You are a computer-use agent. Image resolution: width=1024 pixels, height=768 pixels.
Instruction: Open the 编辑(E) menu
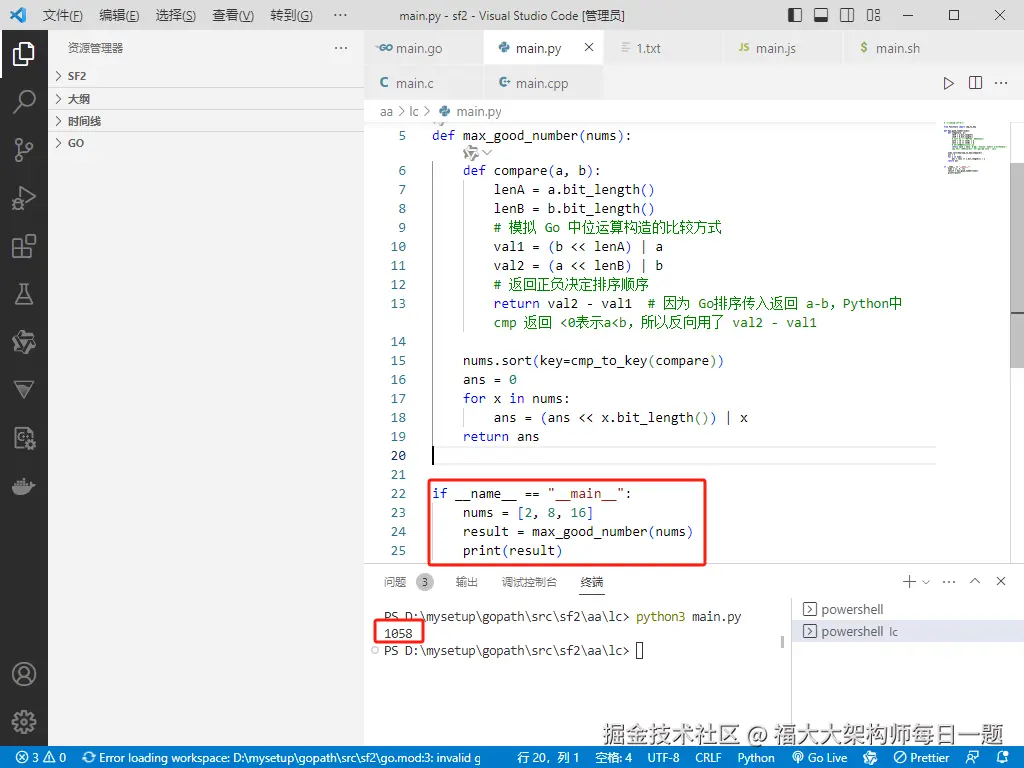coord(119,15)
